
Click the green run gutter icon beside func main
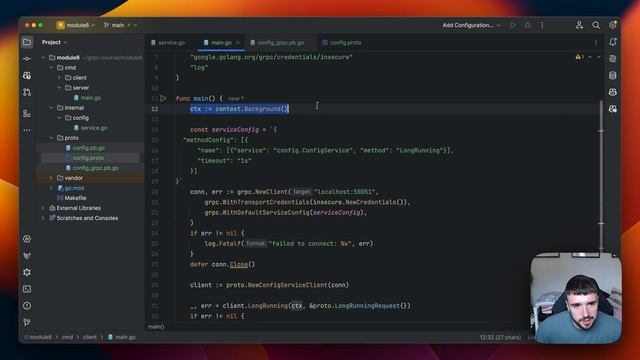click(163, 98)
